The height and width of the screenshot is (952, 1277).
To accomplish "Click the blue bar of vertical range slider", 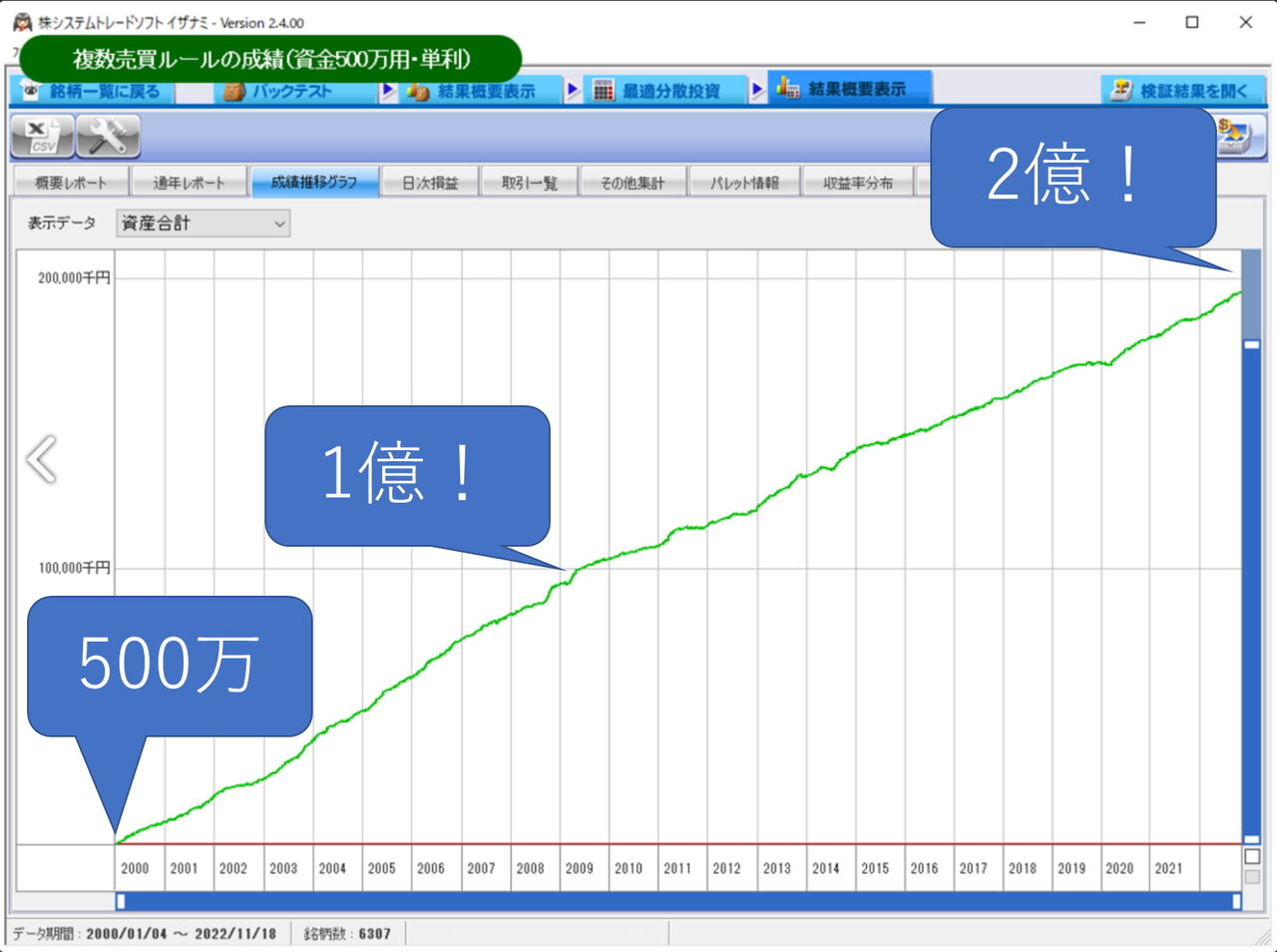I will (1251, 592).
